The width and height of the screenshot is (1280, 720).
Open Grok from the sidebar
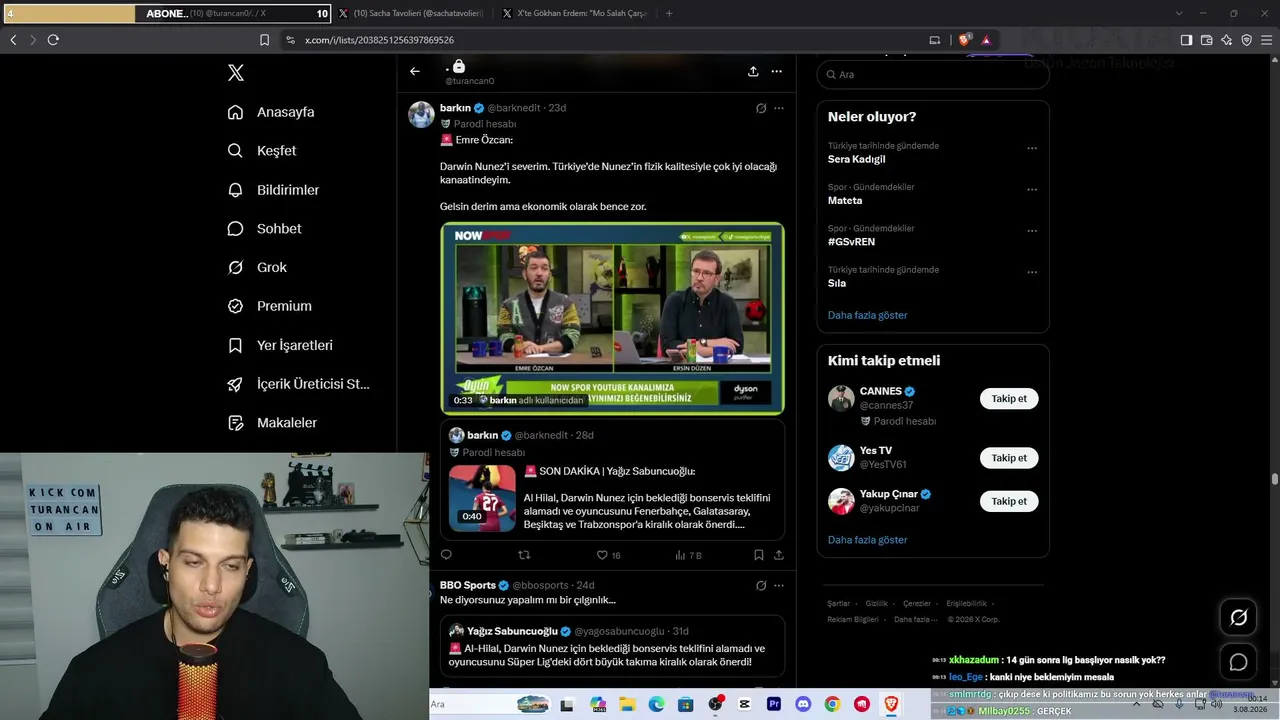257,268
